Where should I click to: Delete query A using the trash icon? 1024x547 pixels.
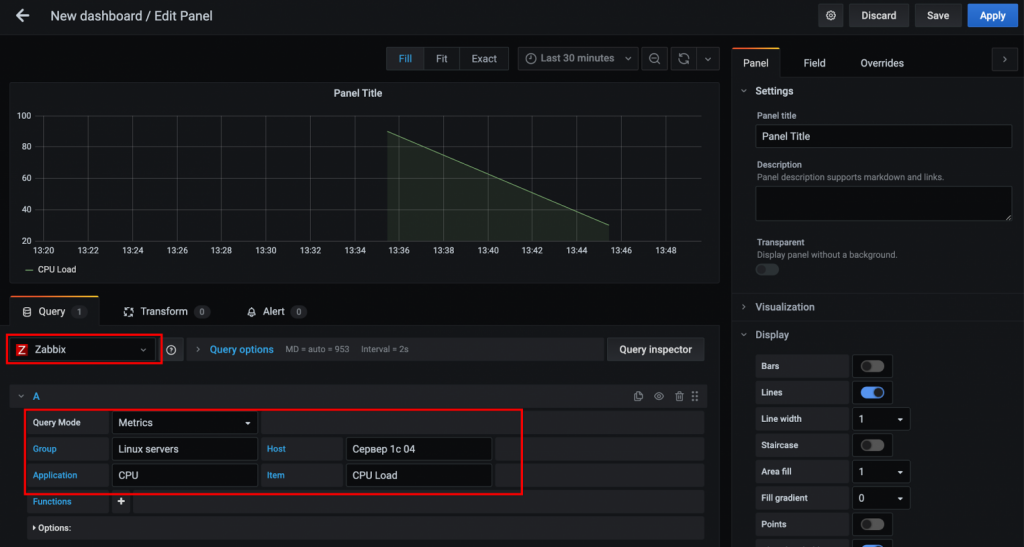(679, 397)
